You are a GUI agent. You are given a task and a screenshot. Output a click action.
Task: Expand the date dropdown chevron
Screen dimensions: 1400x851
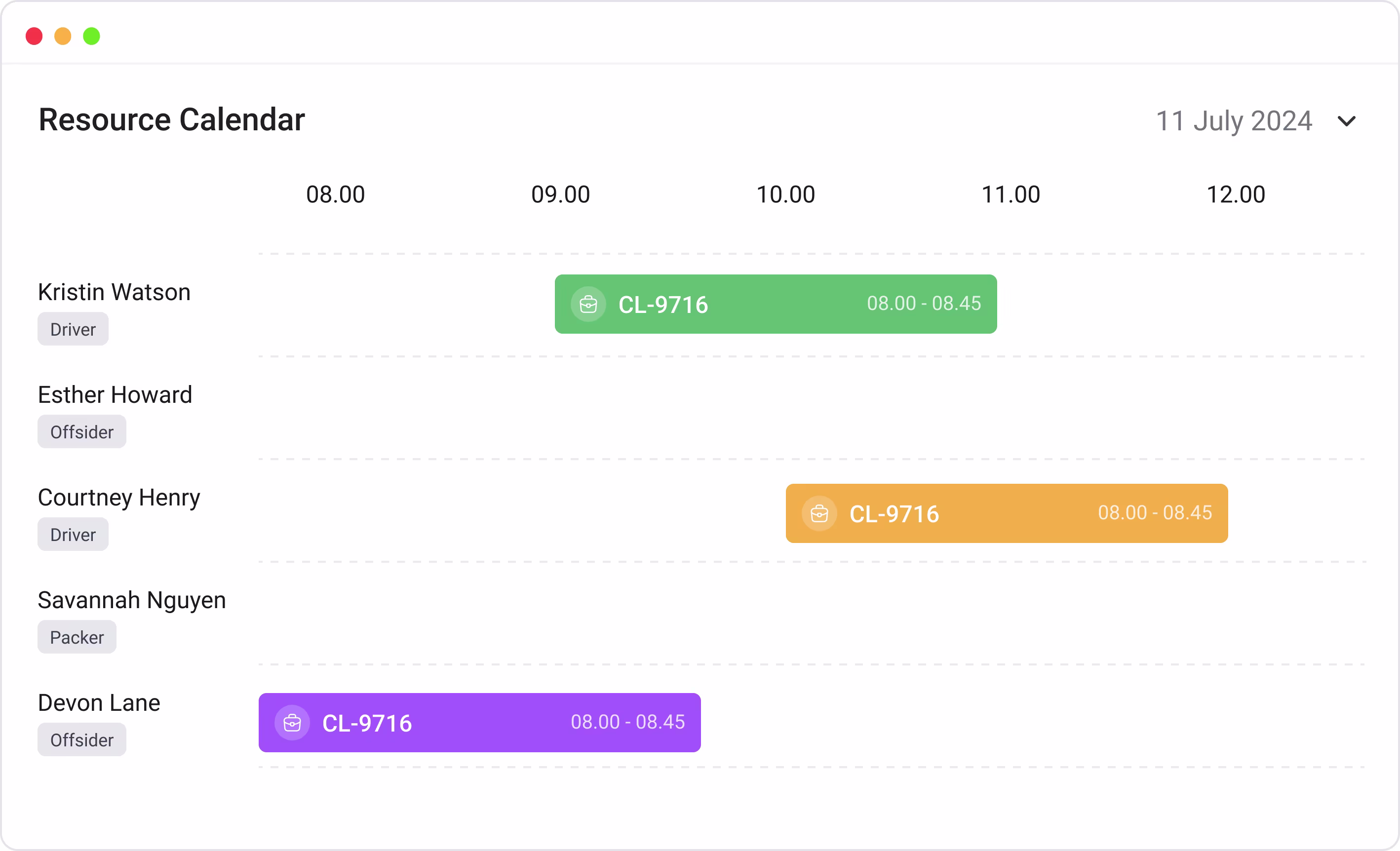pyautogui.click(x=1346, y=121)
